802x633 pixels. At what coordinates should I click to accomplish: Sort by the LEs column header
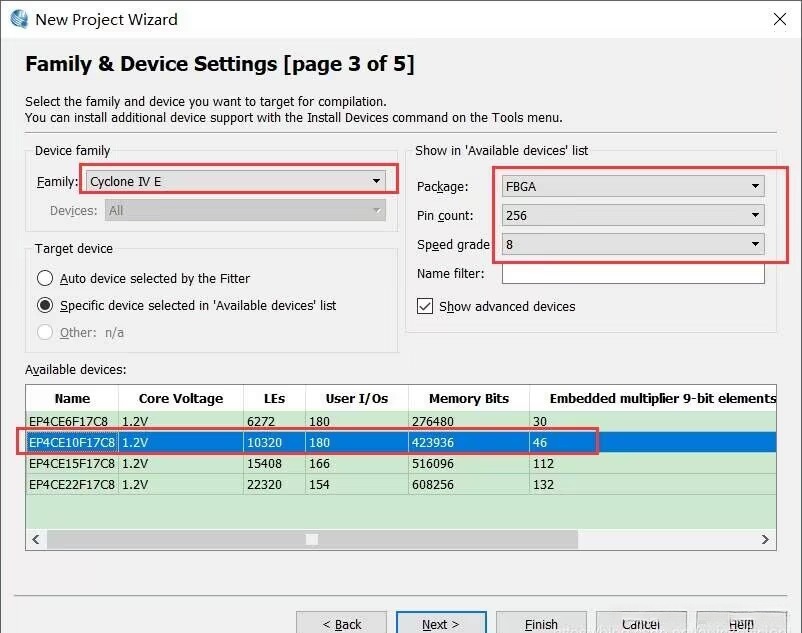pyautogui.click(x=274, y=398)
